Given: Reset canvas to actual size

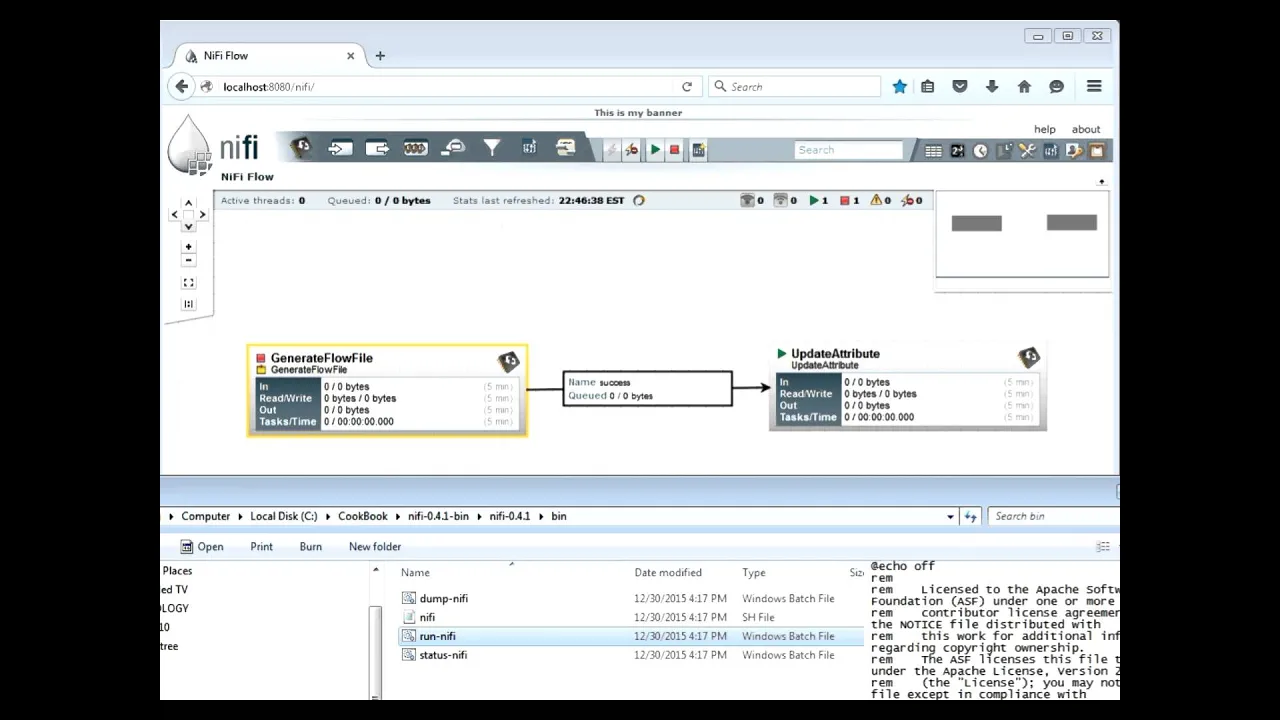Looking at the screenshot, I should tap(188, 304).
